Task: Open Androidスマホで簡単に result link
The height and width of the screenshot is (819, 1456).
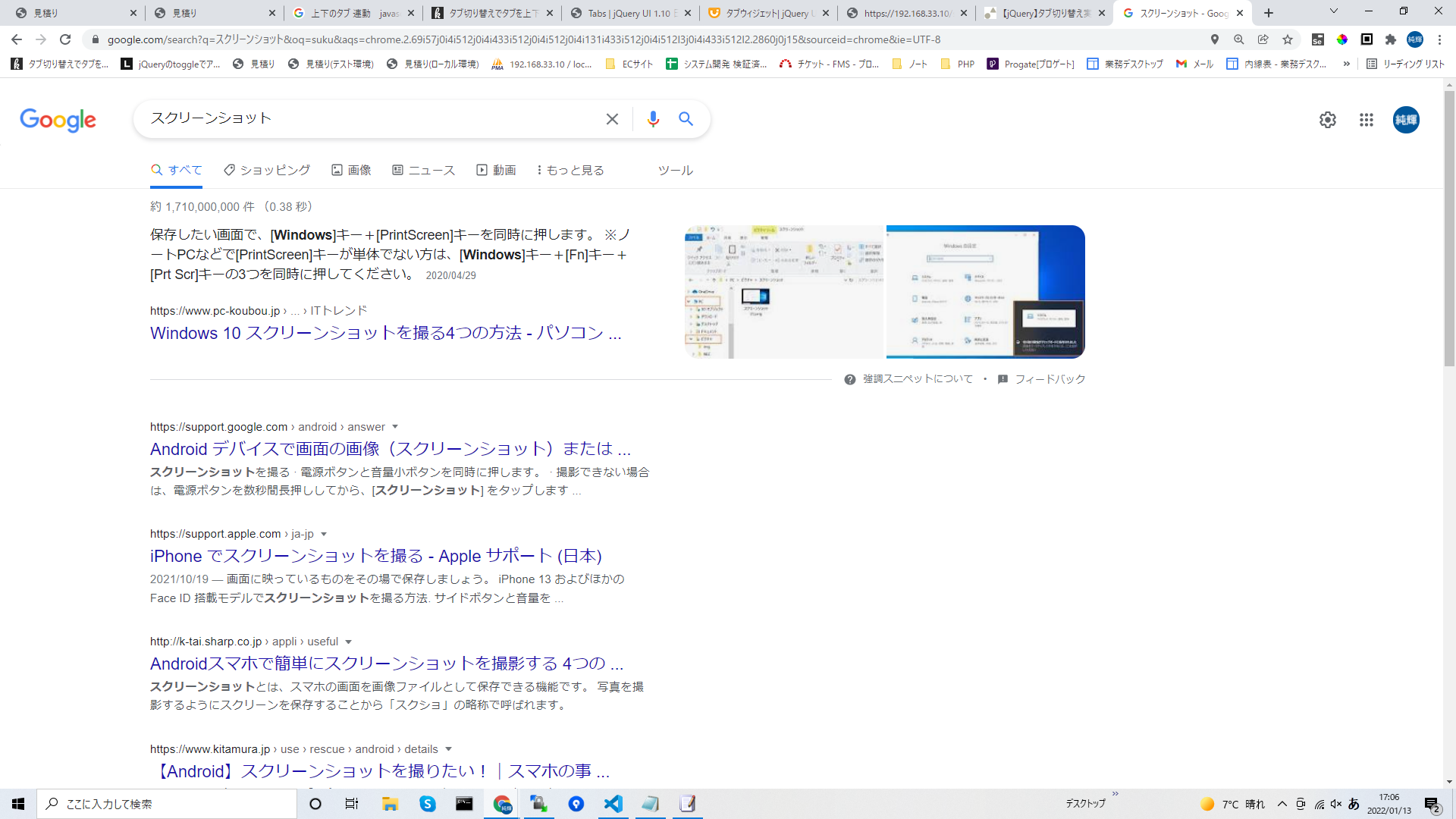Action: [x=387, y=664]
